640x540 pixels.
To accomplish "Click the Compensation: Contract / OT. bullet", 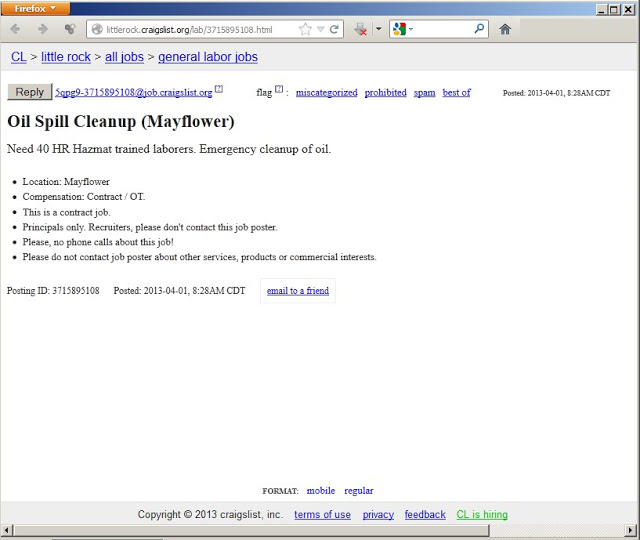I will [x=84, y=197].
